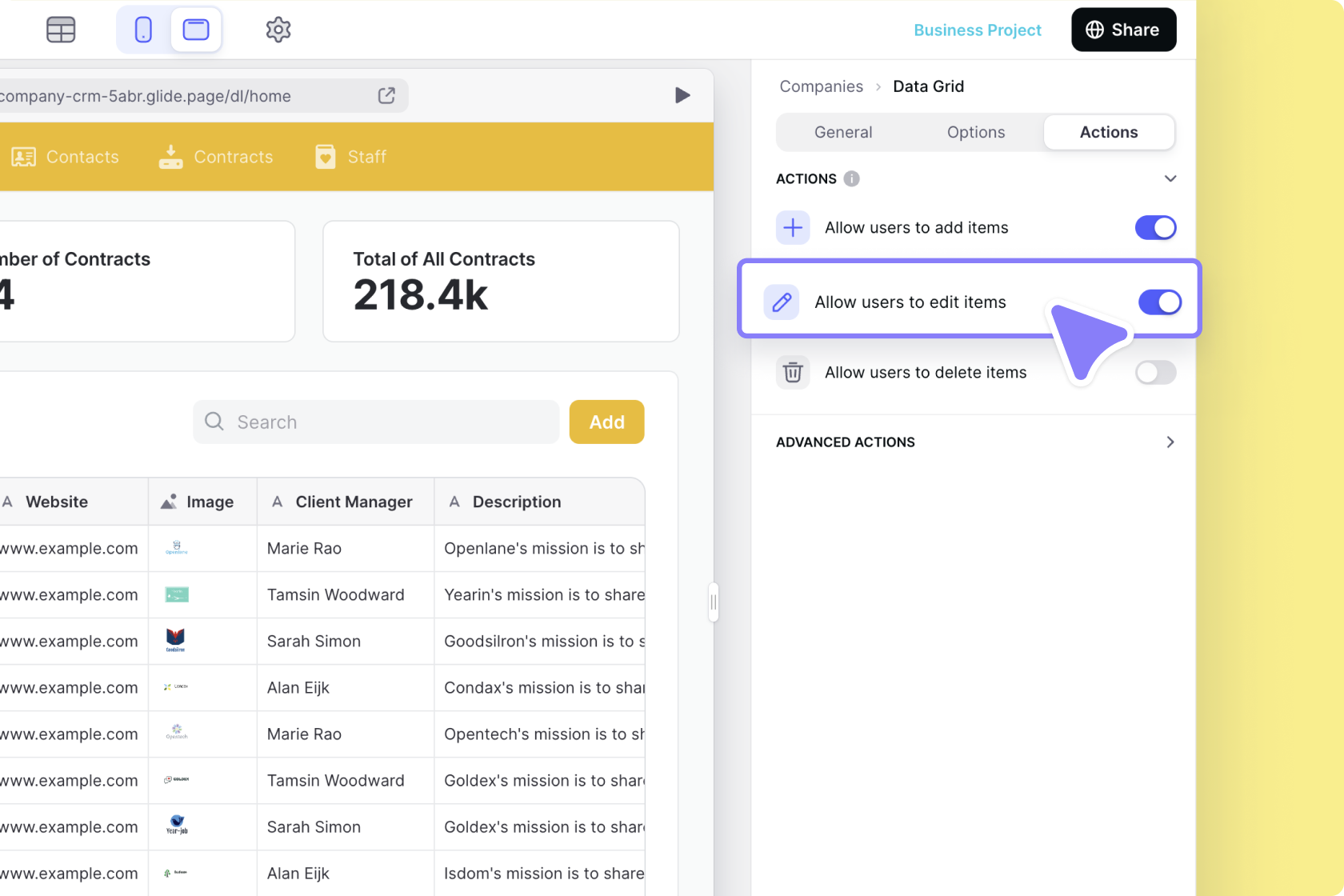Switch to desktop window preview
This screenshot has width=1344, height=896.
[x=196, y=30]
